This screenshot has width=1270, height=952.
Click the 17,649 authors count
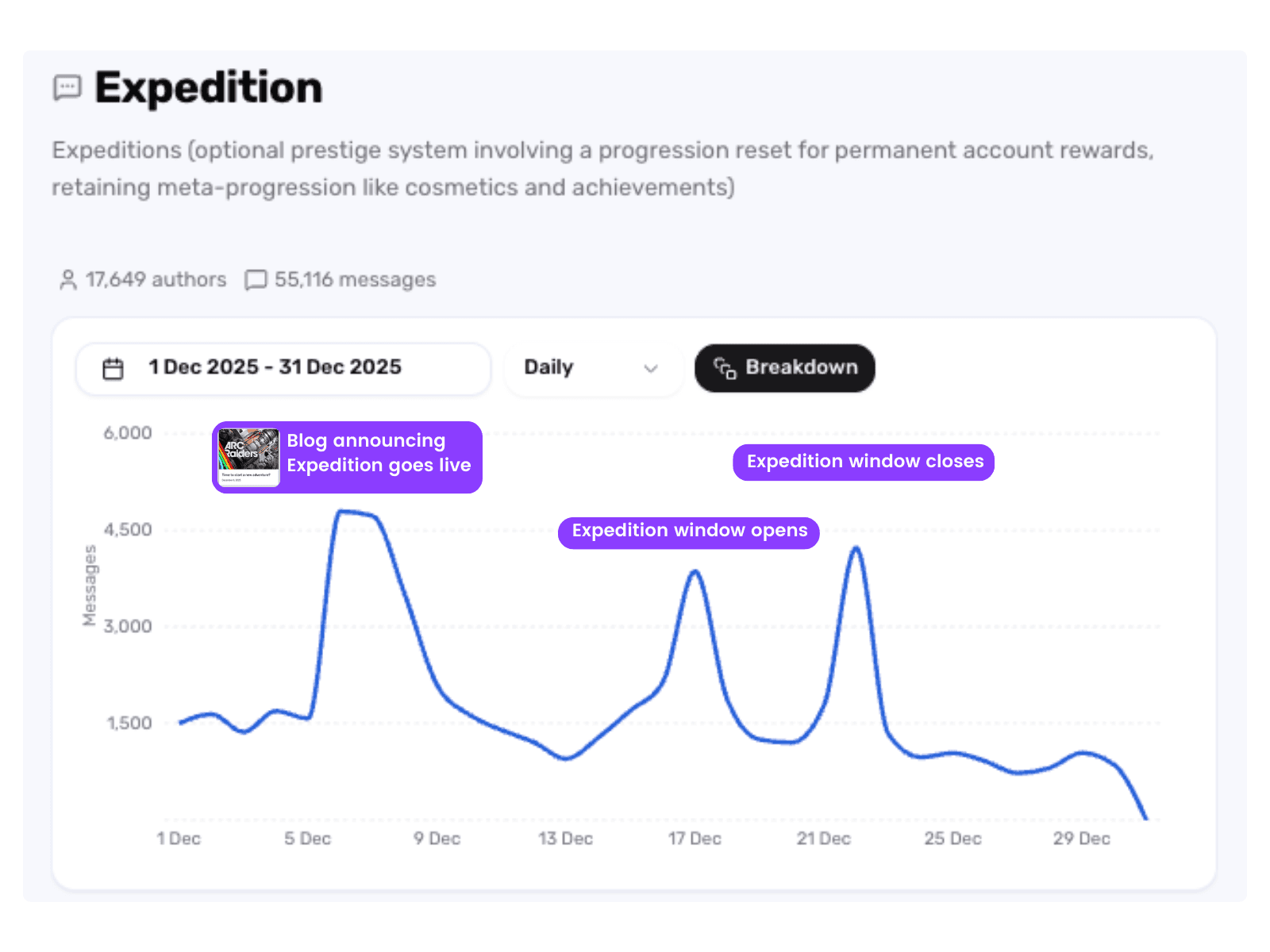(156, 280)
